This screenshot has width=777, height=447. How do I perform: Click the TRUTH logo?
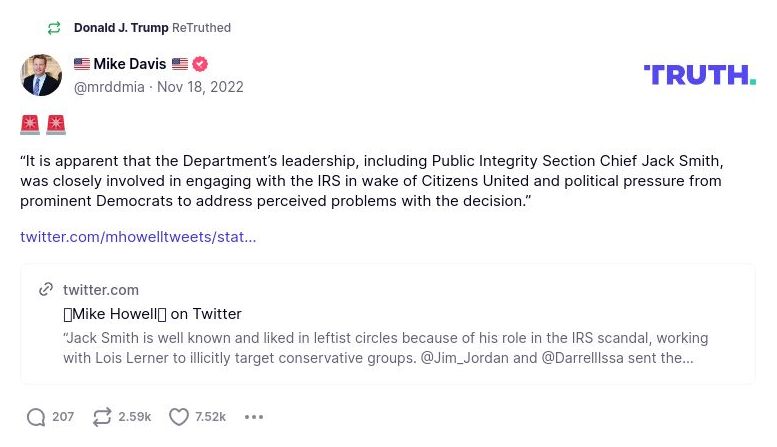click(x=699, y=74)
